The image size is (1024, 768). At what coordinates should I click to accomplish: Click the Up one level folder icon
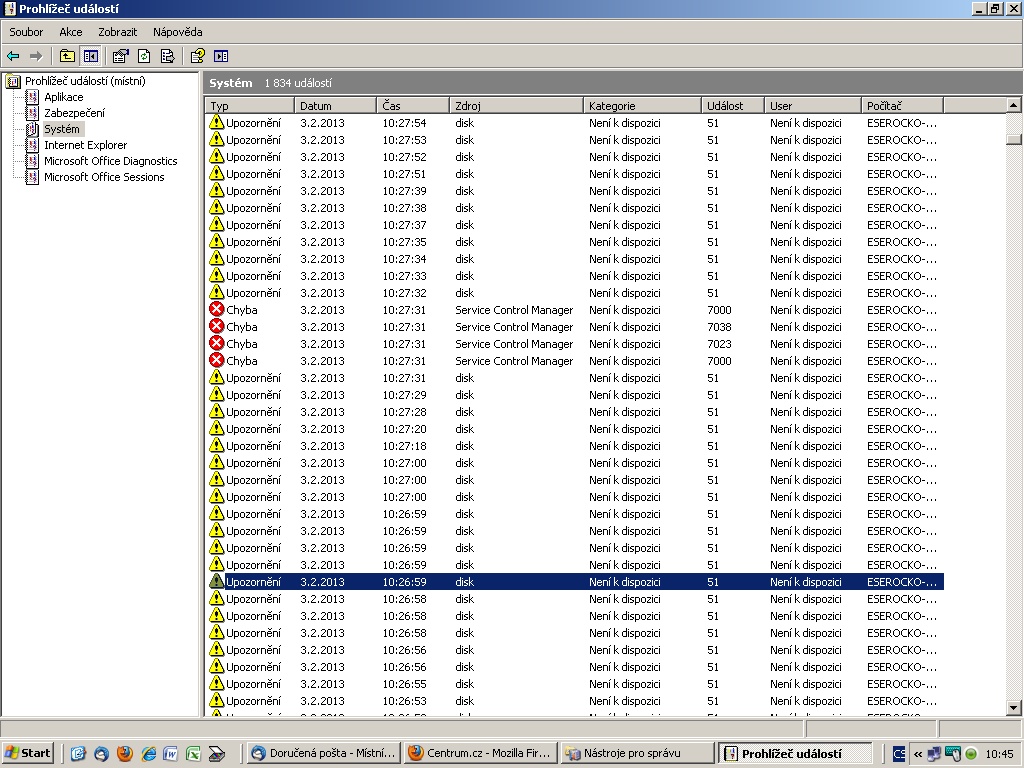click(x=67, y=56)
